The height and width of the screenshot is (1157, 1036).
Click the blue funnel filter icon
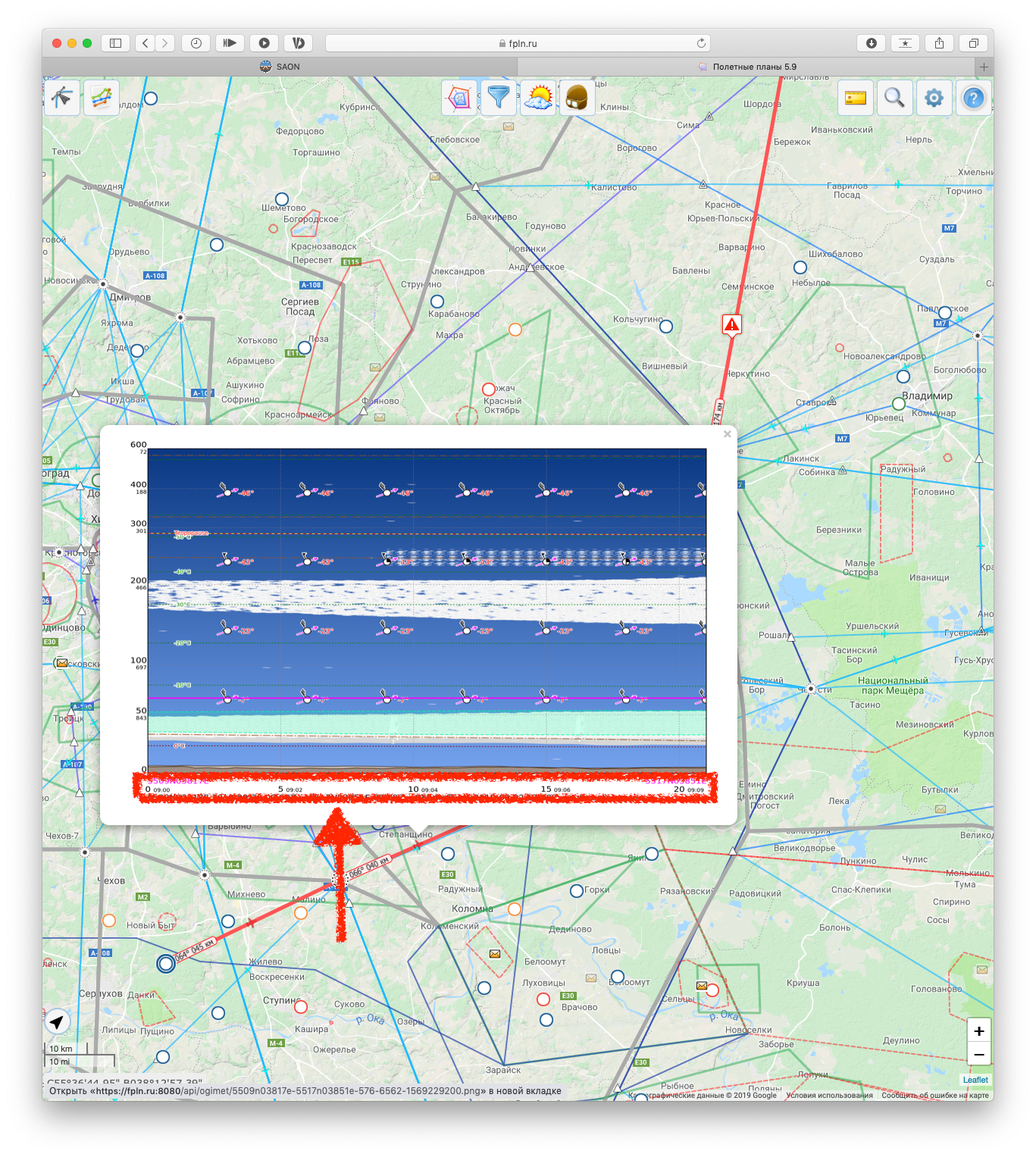499,98
